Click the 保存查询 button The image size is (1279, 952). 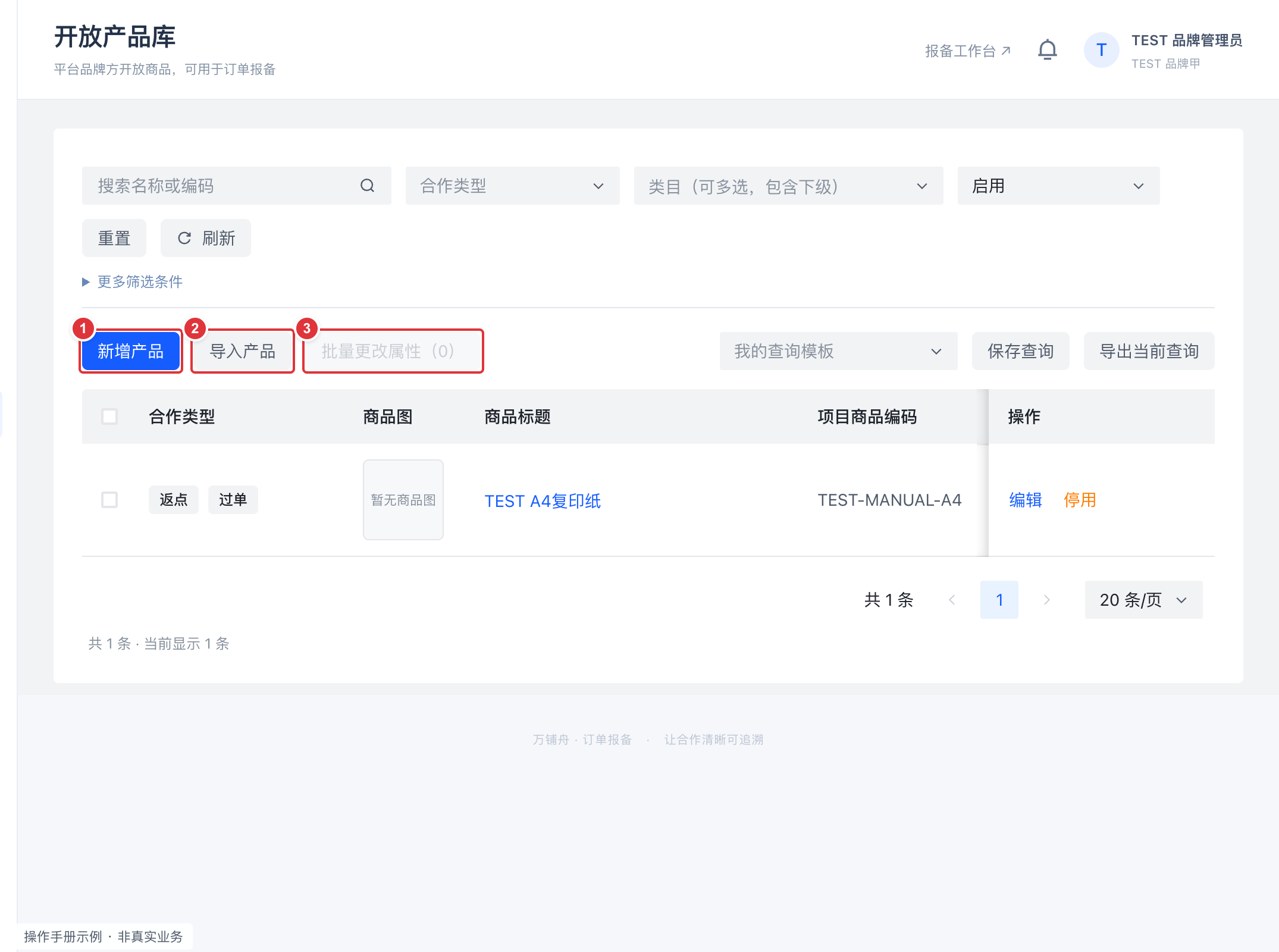(1021, 351)
